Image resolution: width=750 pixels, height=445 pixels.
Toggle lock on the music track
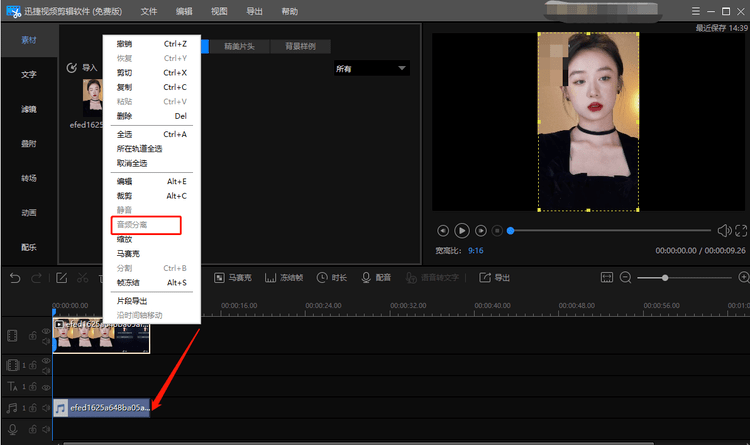pyautogui.click(x=32, y=408)
